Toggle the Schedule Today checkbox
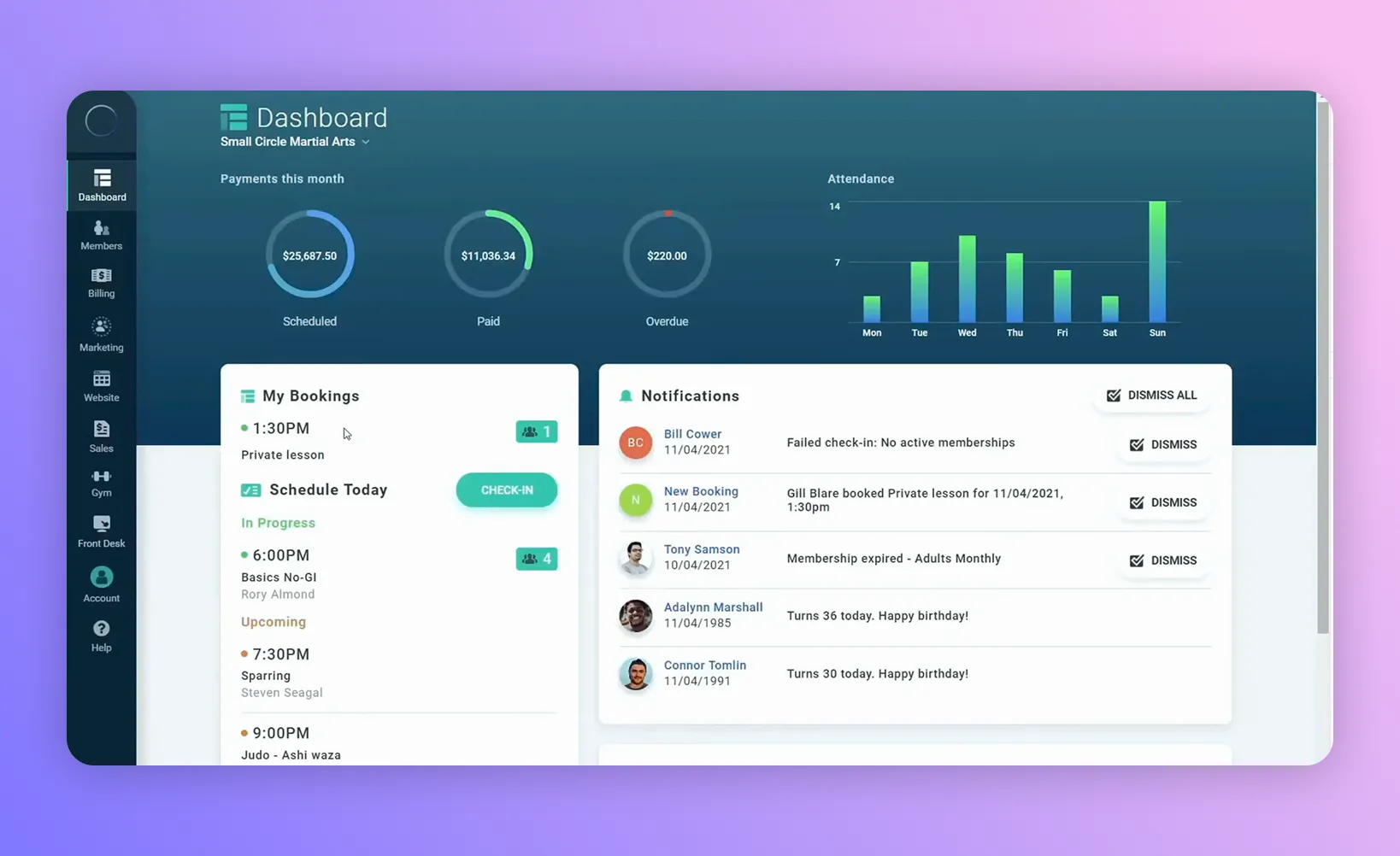This screenshot has width=1400, height=856. click(250, 490)
